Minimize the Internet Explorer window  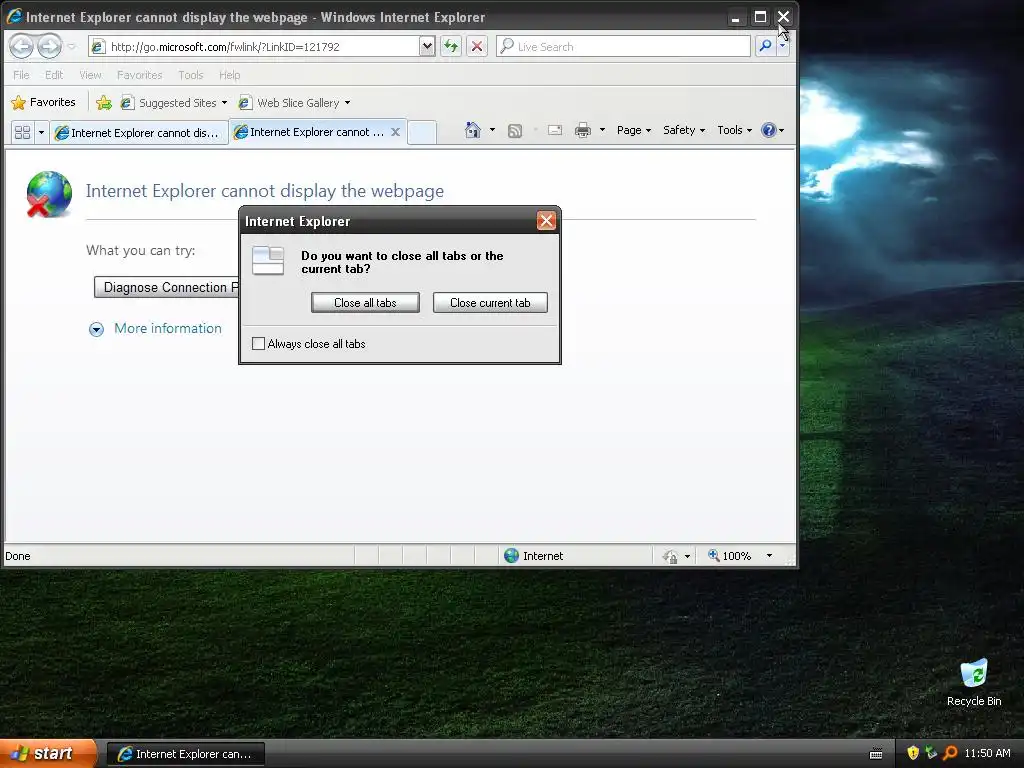pyautogui.click(x=735, y=18)
